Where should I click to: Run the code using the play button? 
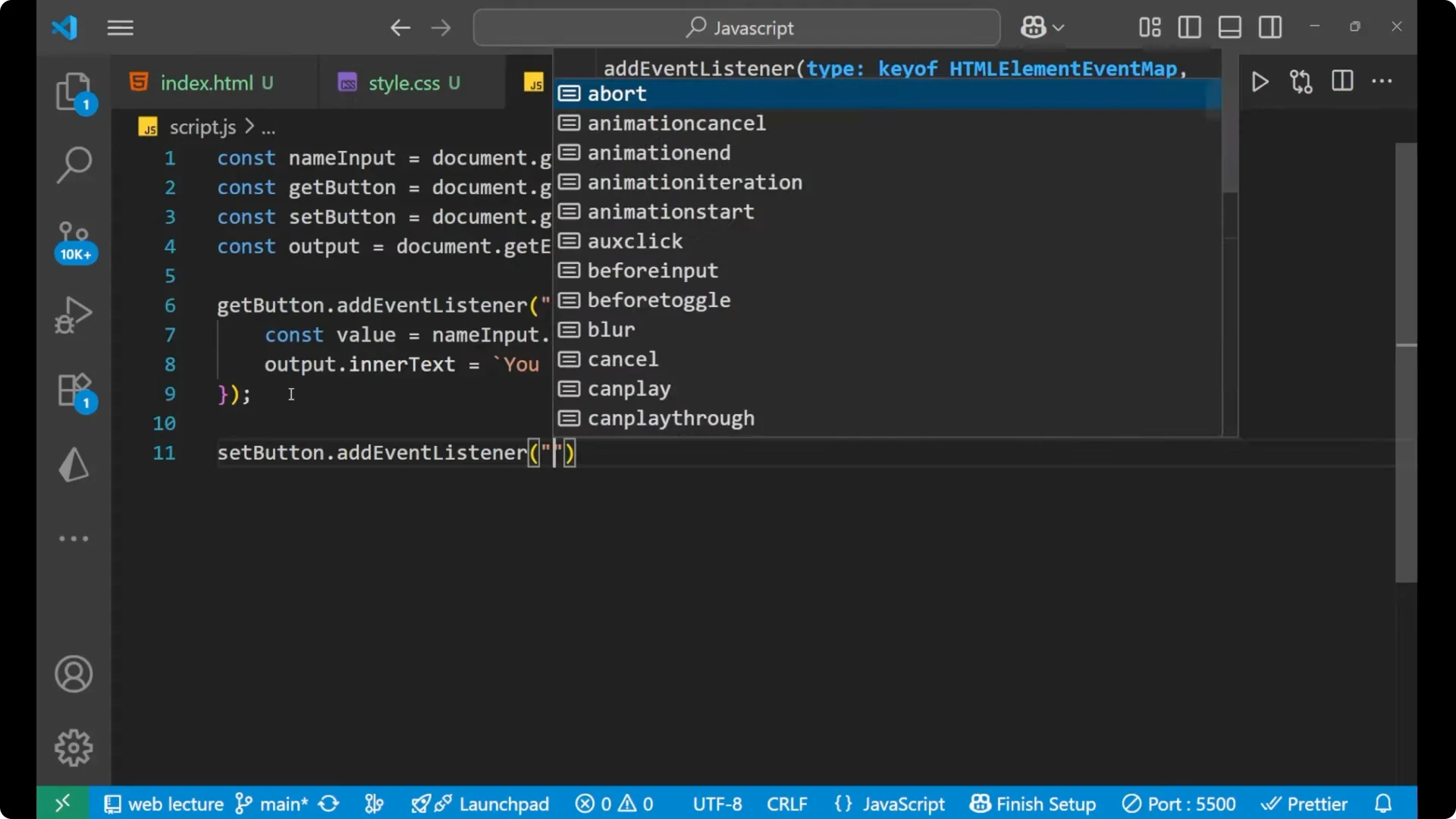(x=1260, y=82)
